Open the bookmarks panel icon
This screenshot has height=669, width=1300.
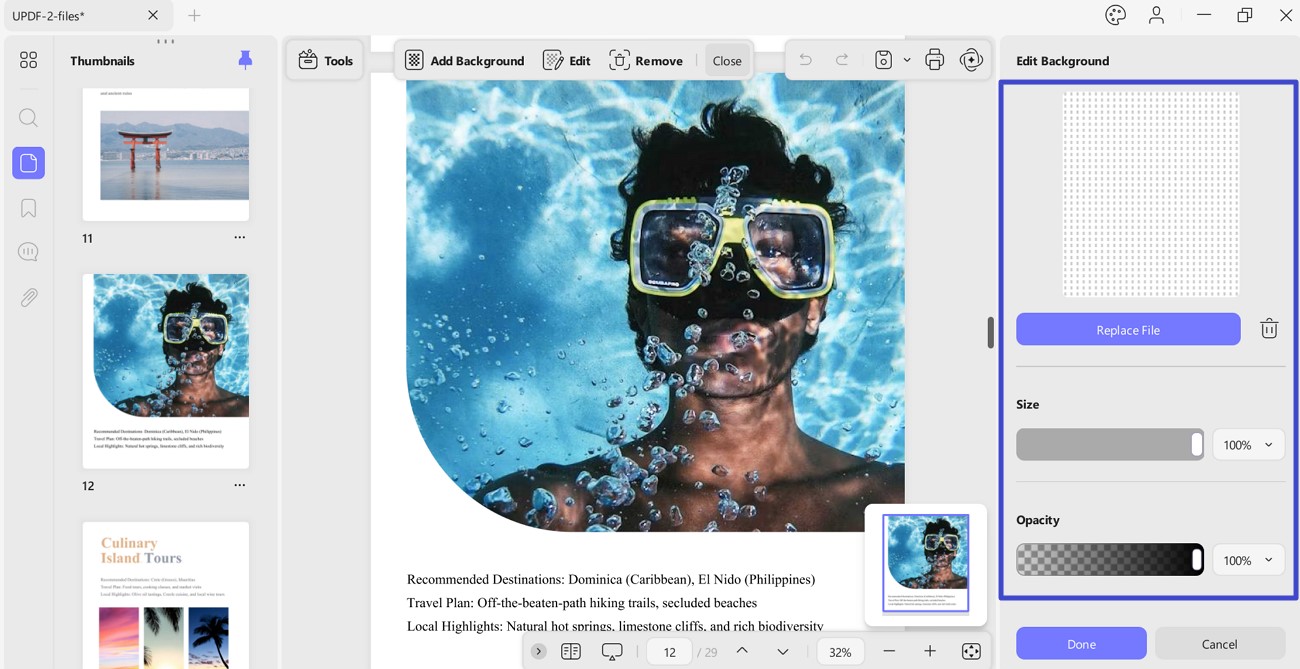[28, 208]
